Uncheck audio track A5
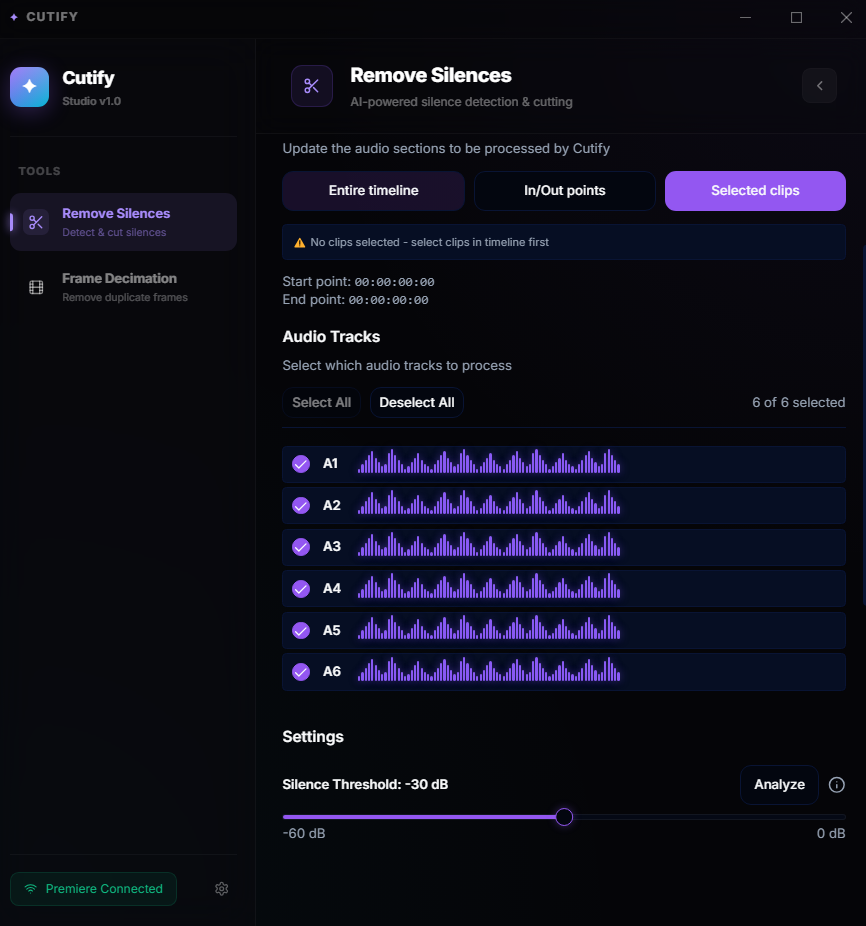 (x=301, y=631)
